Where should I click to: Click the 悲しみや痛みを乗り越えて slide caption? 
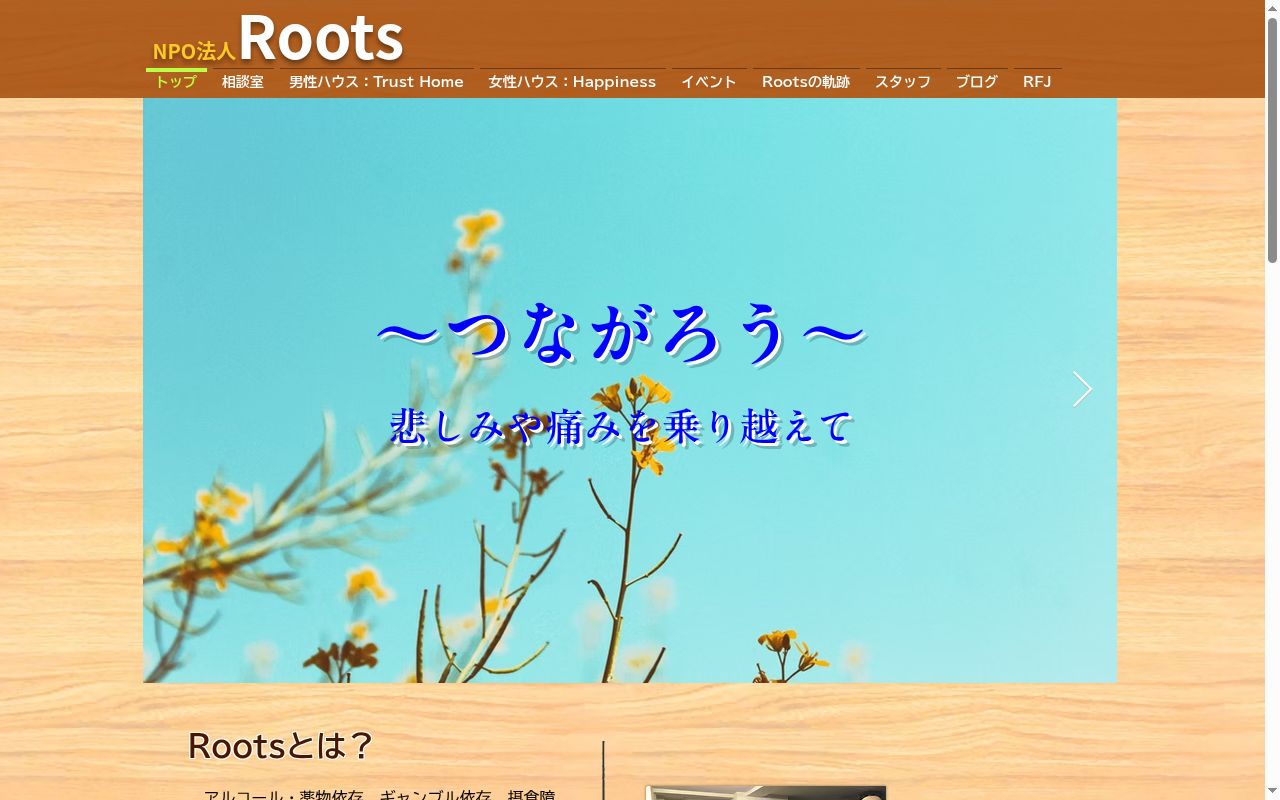coord(621,426)
